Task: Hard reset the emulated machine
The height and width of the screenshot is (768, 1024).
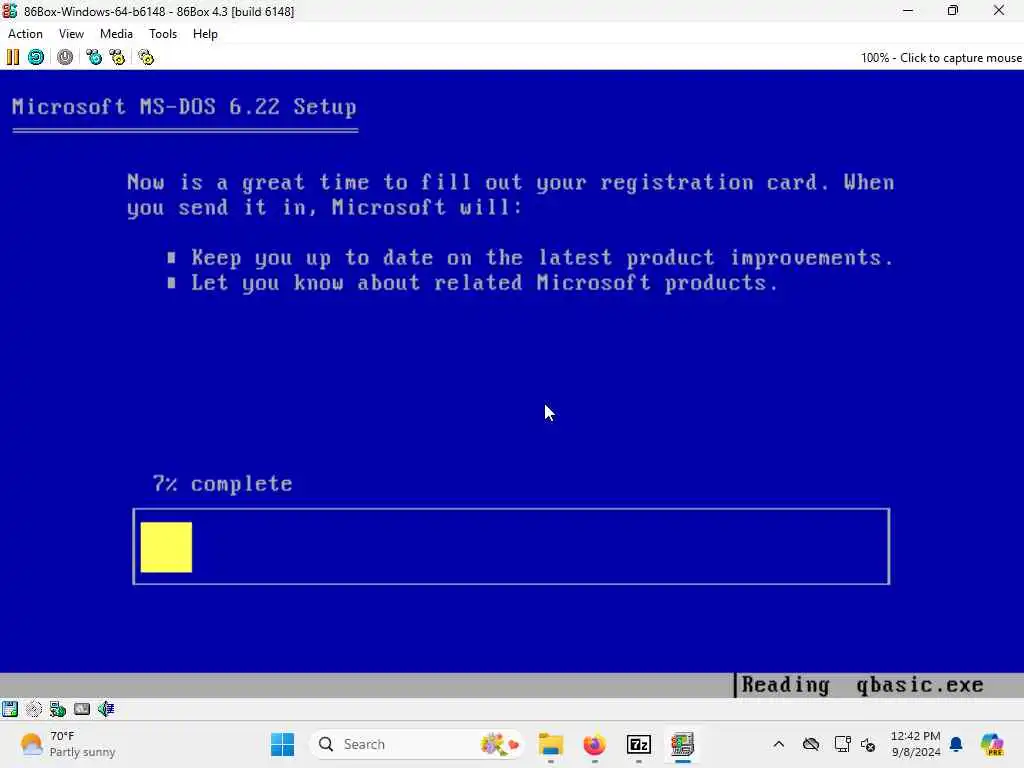Action: pyautogui.click(x=36, y=57)
